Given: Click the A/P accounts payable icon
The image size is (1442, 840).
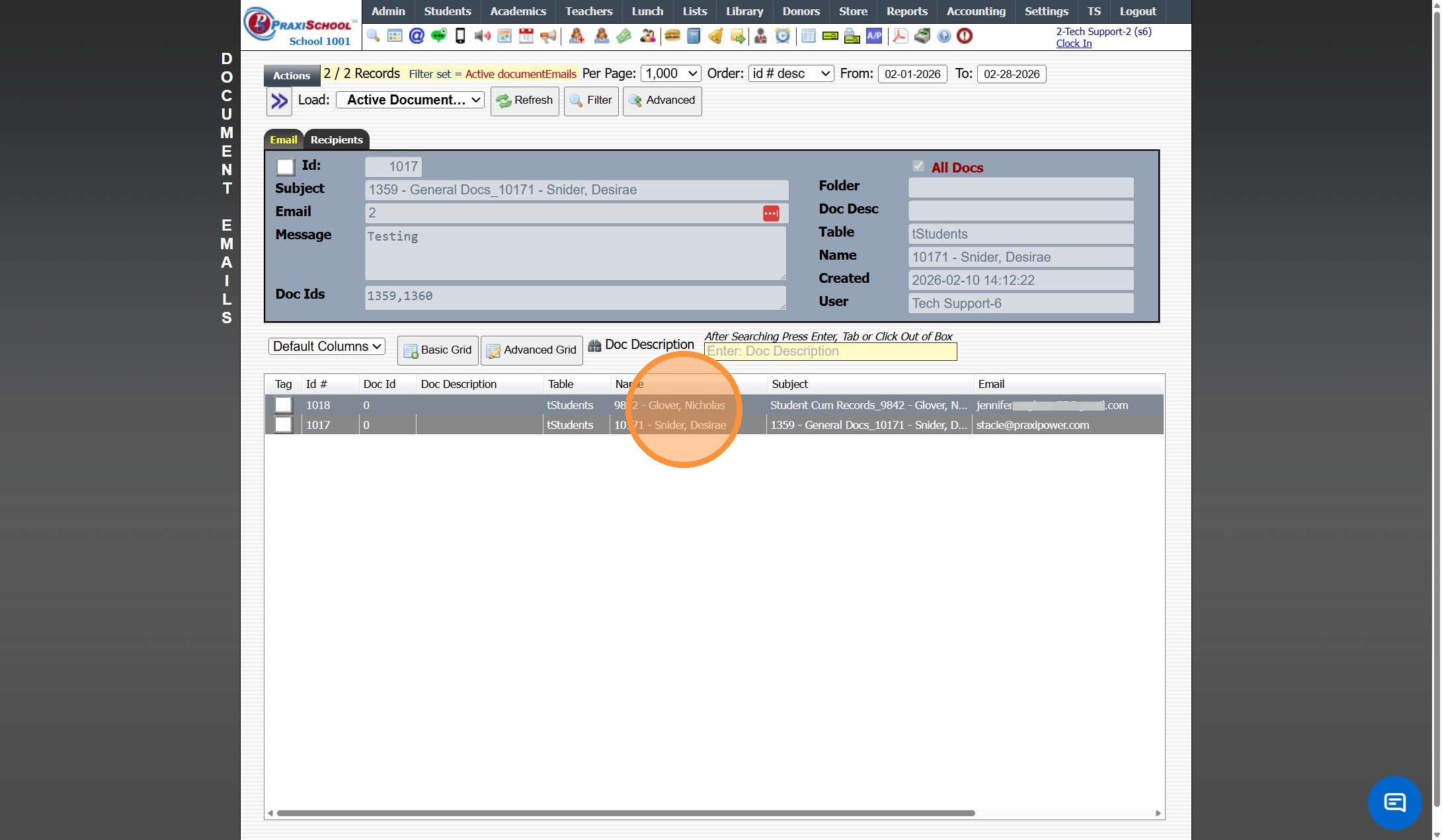Looking at the screenshot, I should pyautogui.click(x=874, y=36).
